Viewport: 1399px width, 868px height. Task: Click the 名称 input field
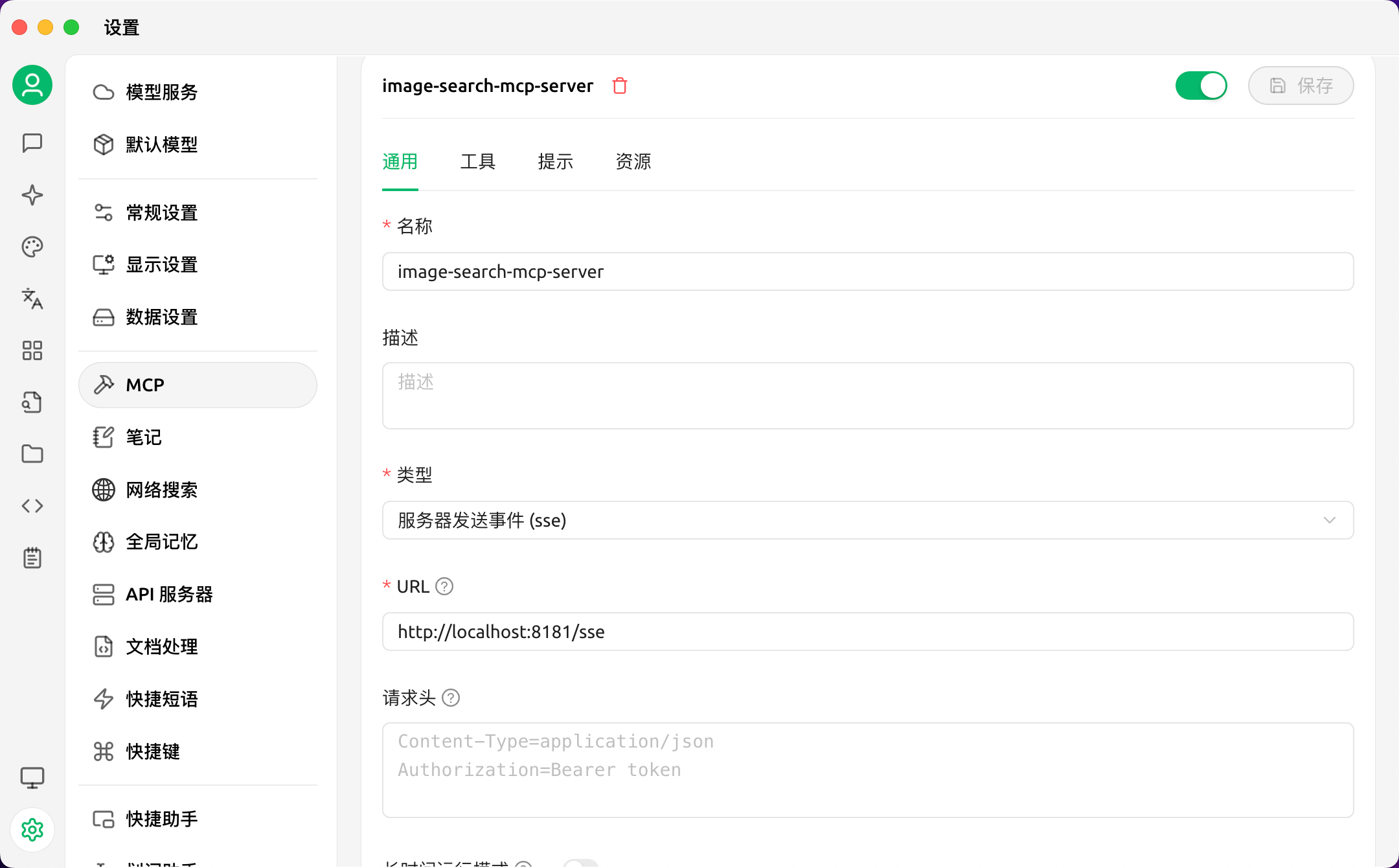pyautogui.click(x=868, y=271)
